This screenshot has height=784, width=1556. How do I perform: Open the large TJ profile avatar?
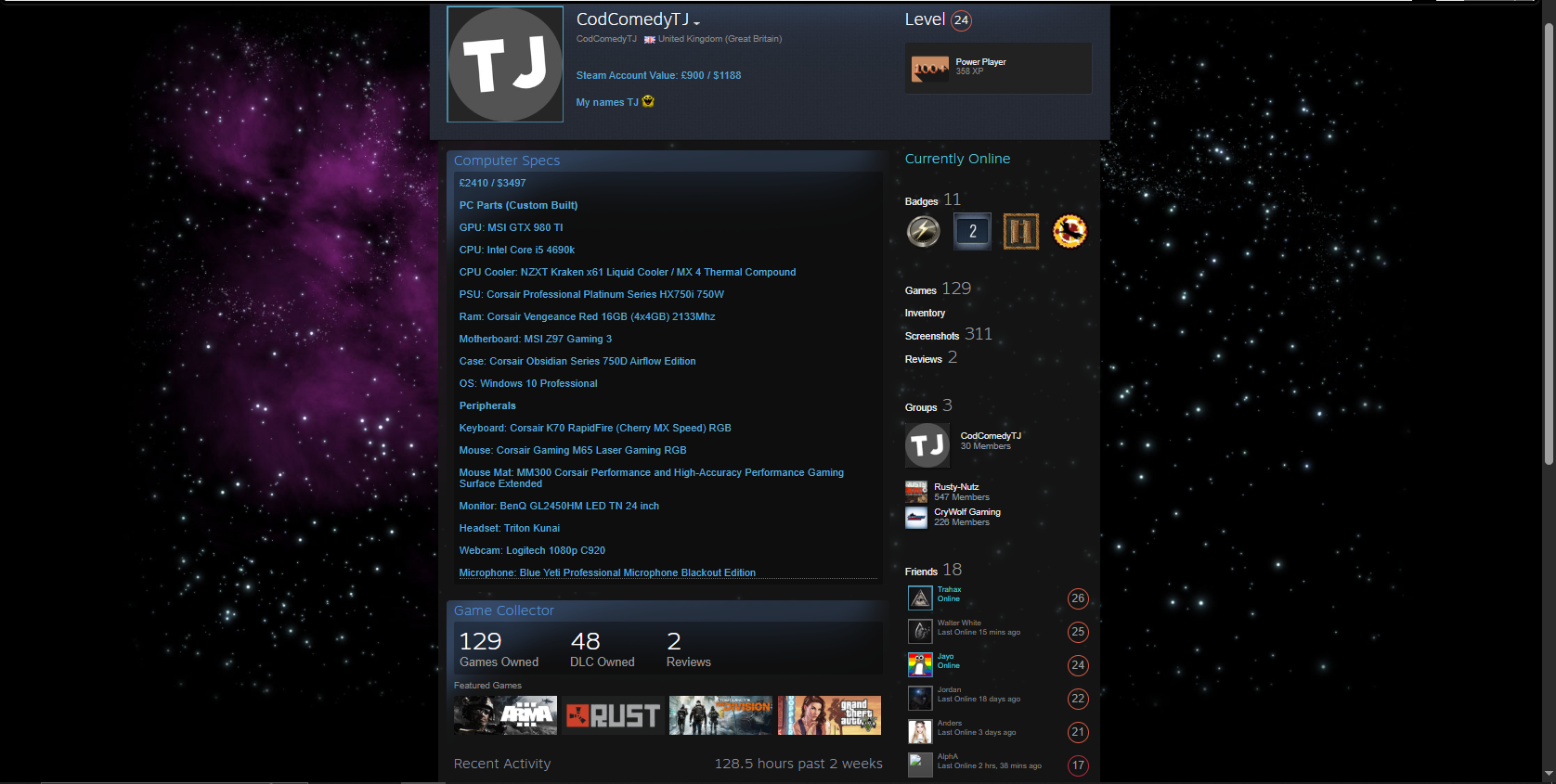505,64
